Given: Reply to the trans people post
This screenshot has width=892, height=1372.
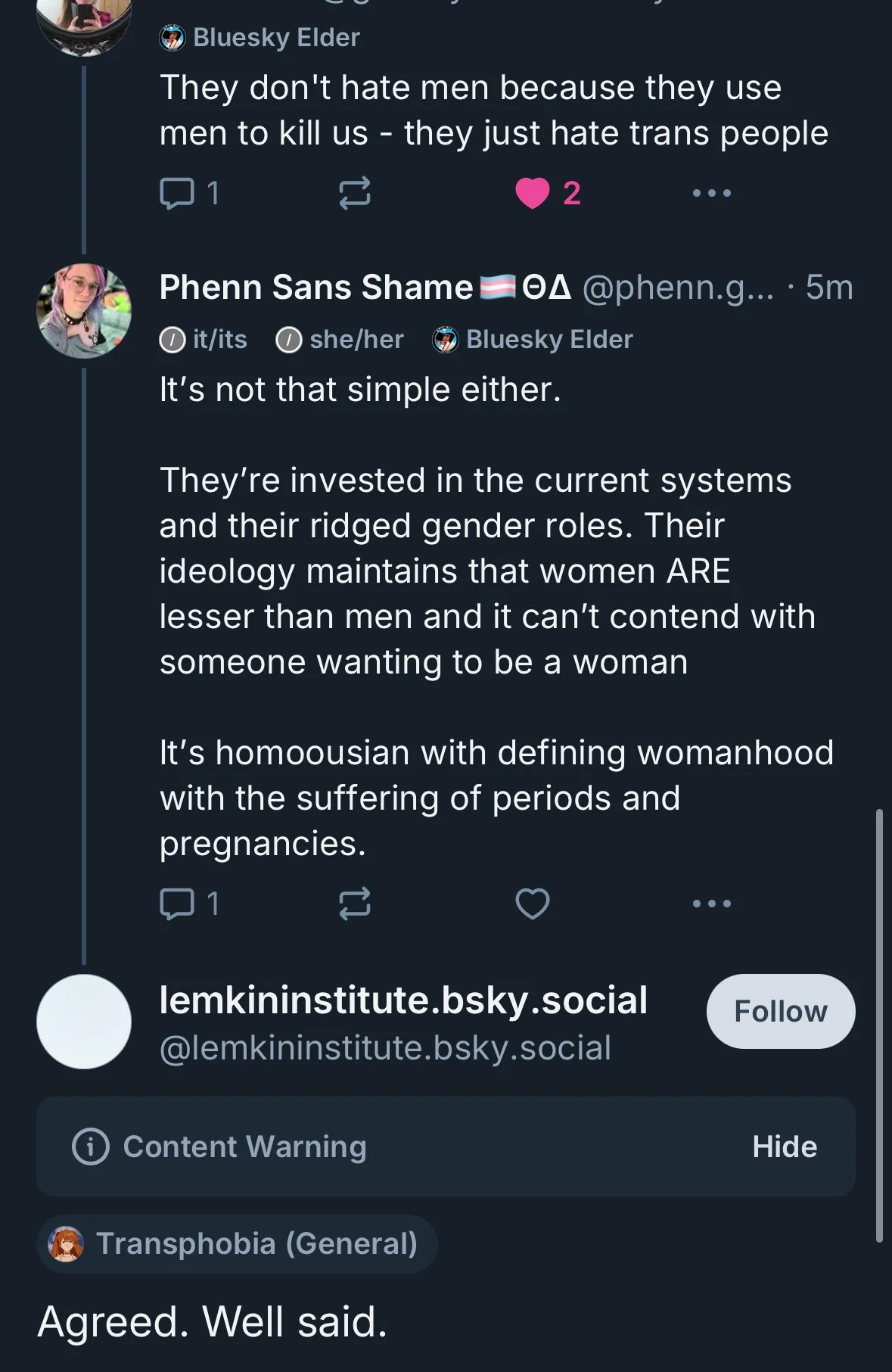Looking at the screenshot, I should click(178, 193).
